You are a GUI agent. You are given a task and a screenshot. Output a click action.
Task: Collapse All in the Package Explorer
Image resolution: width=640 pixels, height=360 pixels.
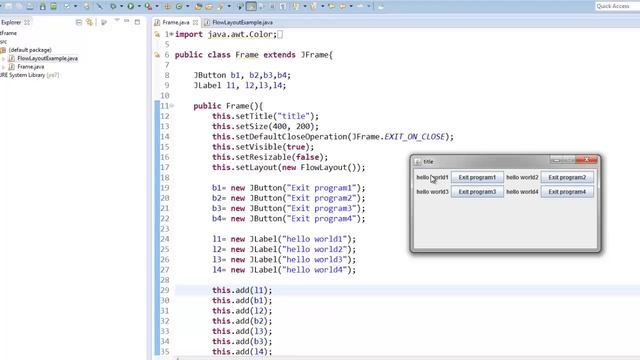coord(79,22)
